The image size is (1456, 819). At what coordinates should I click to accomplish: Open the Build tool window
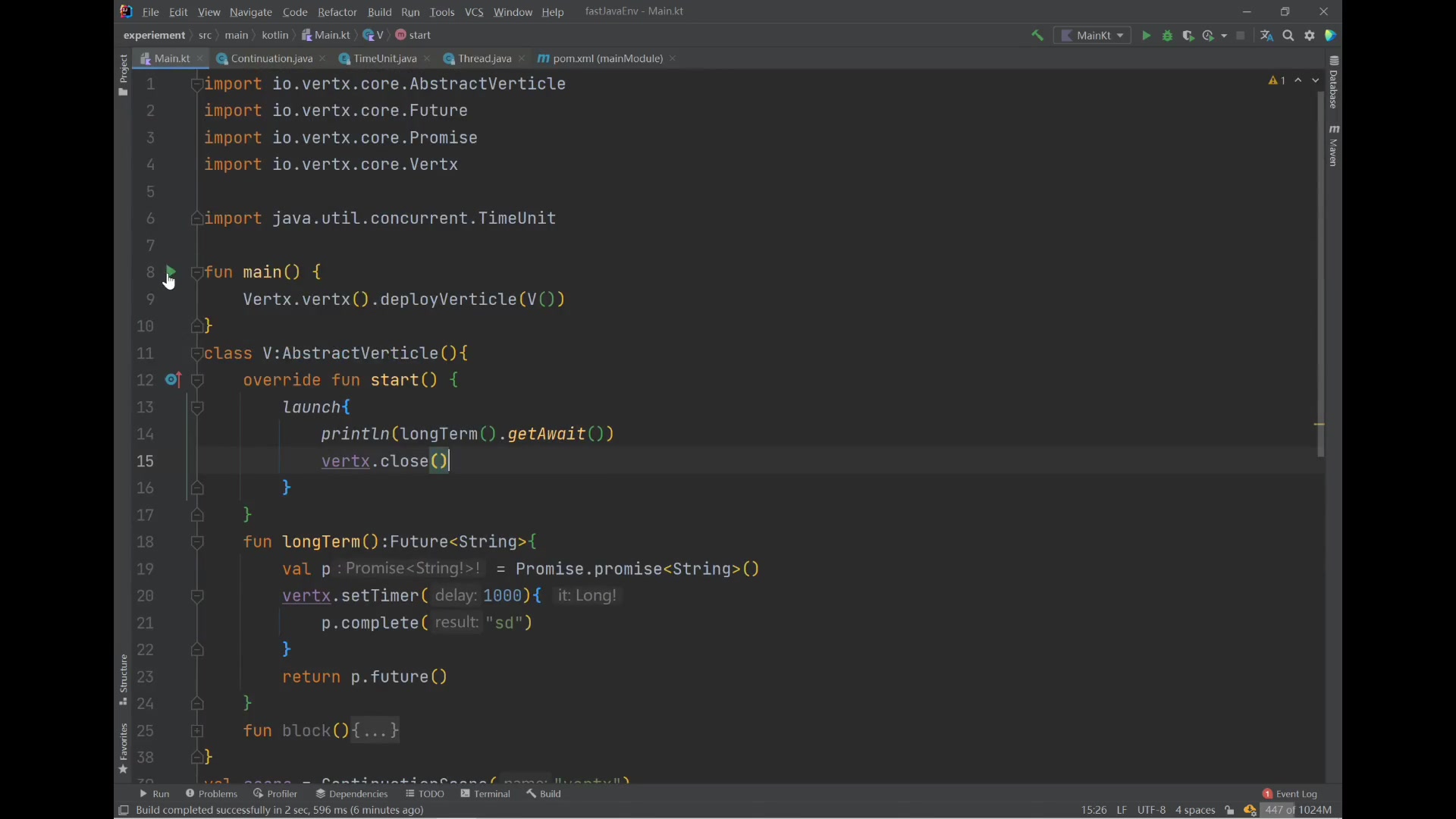click(x=544, y=794)
